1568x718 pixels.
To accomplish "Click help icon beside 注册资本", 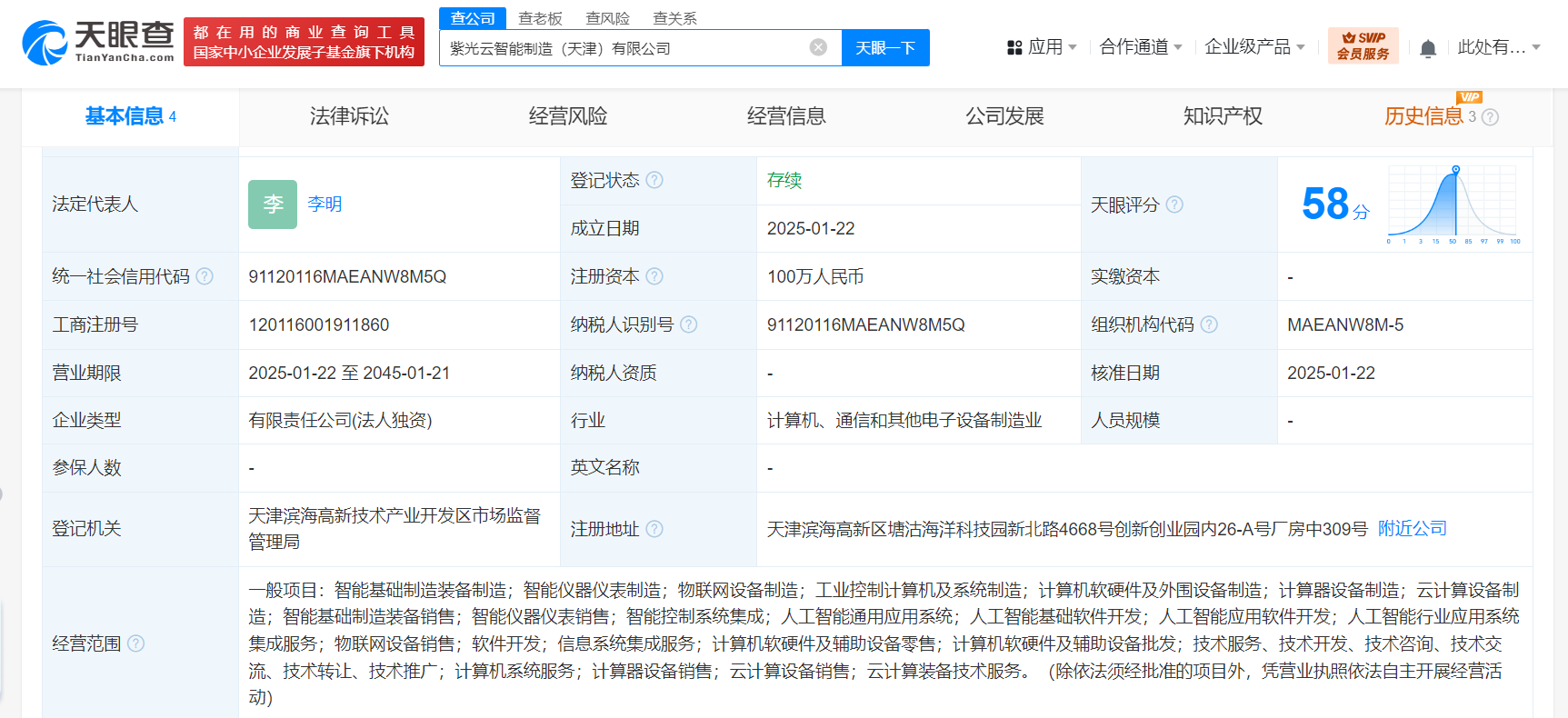I will 654,276.
